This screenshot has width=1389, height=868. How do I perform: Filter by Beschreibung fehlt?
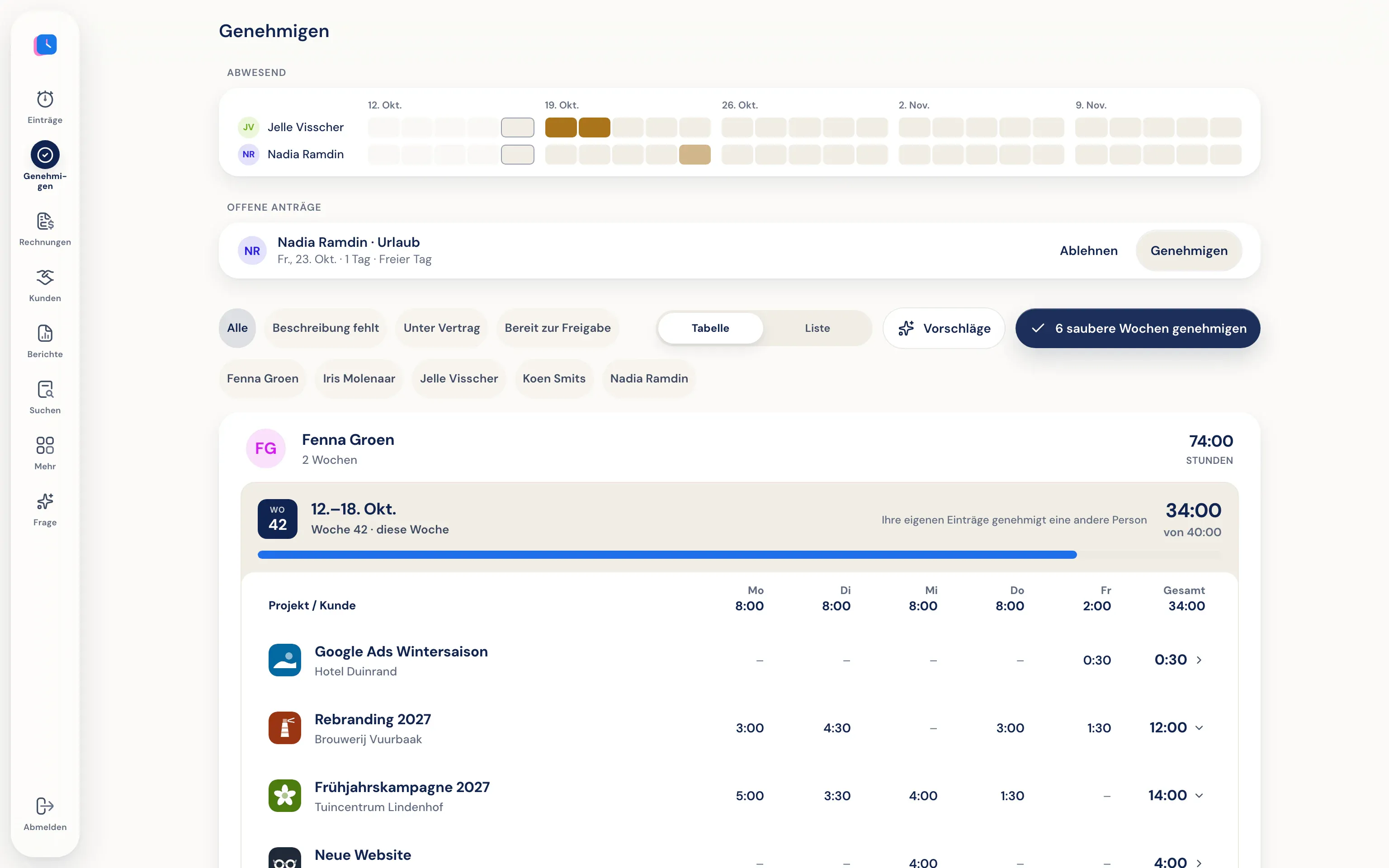pyautogui.click(x=326, y=328)
